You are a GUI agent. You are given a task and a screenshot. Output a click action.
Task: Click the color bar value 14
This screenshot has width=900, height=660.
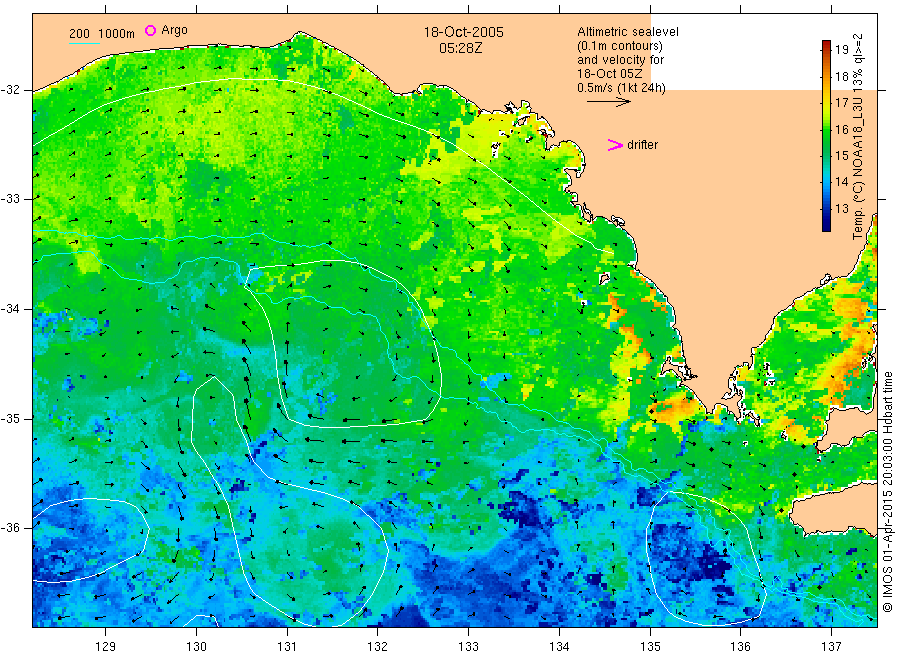coord(841,182)
